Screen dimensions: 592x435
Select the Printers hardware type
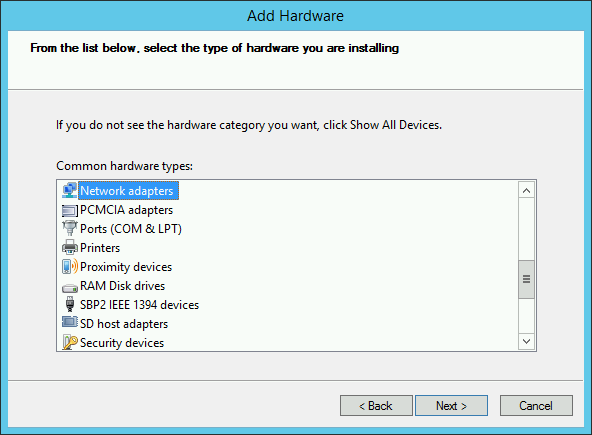pos(100,248)
